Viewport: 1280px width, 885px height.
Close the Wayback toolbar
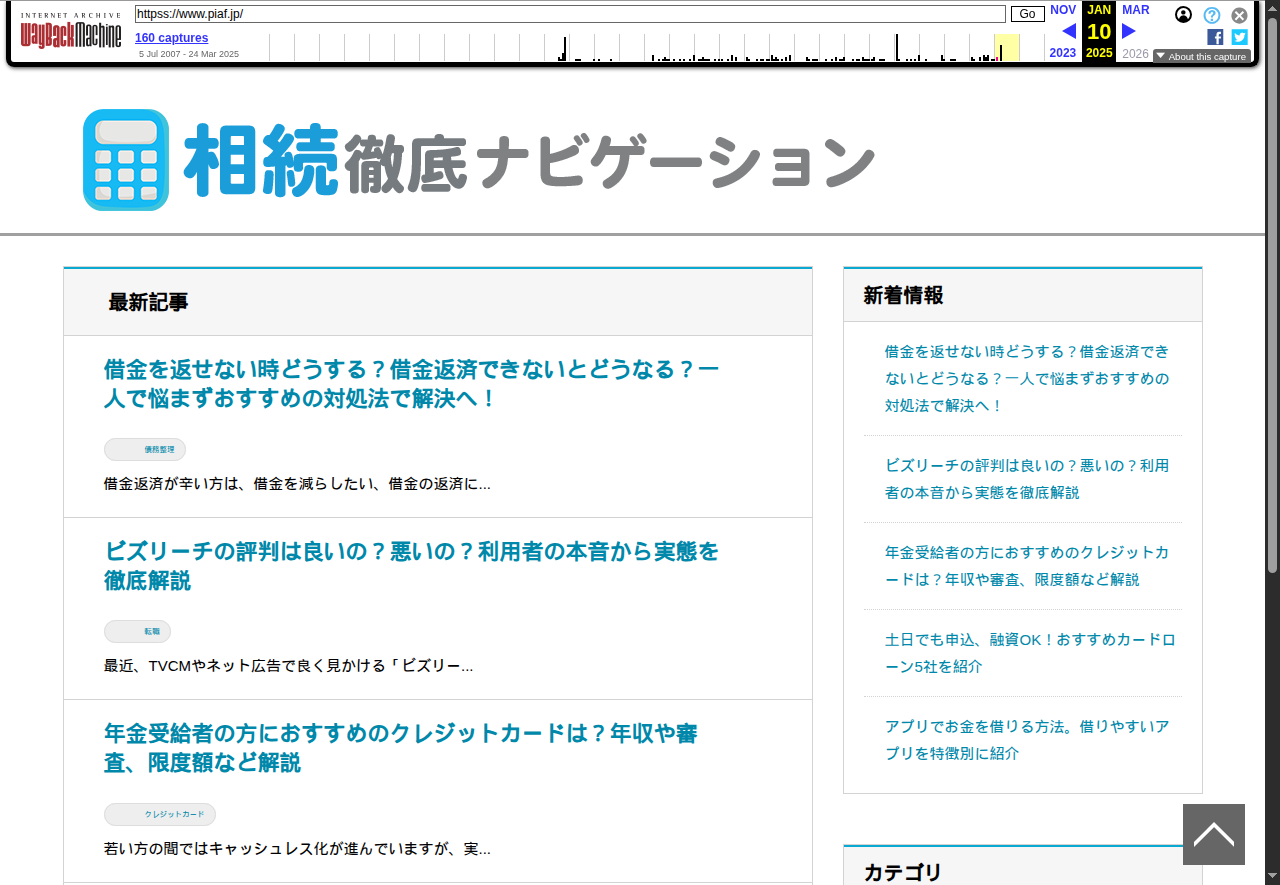(1239, 15)
